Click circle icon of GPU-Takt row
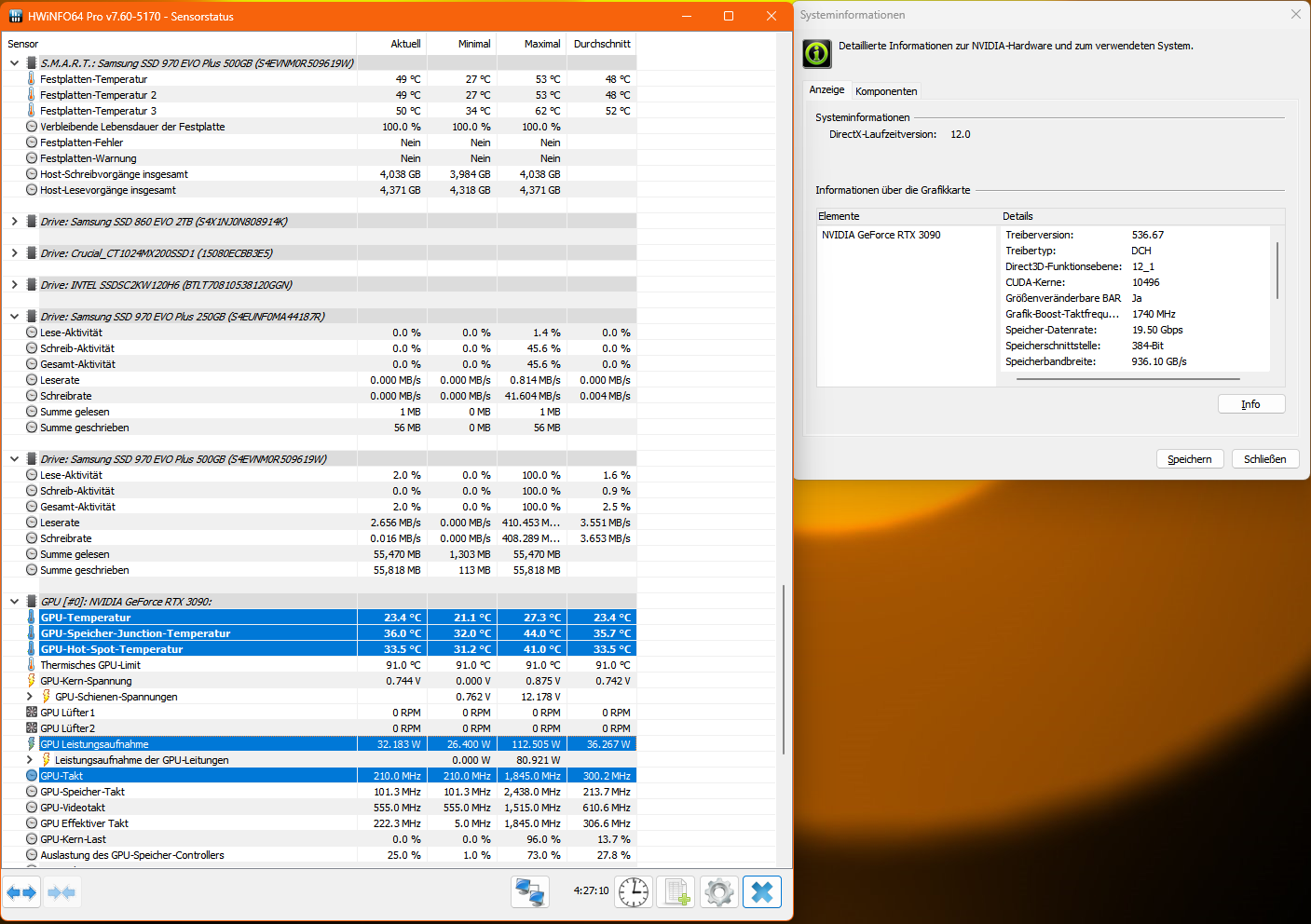This screenshot has height=924, width=1311. pyautogui.click(x=32, y=776)
